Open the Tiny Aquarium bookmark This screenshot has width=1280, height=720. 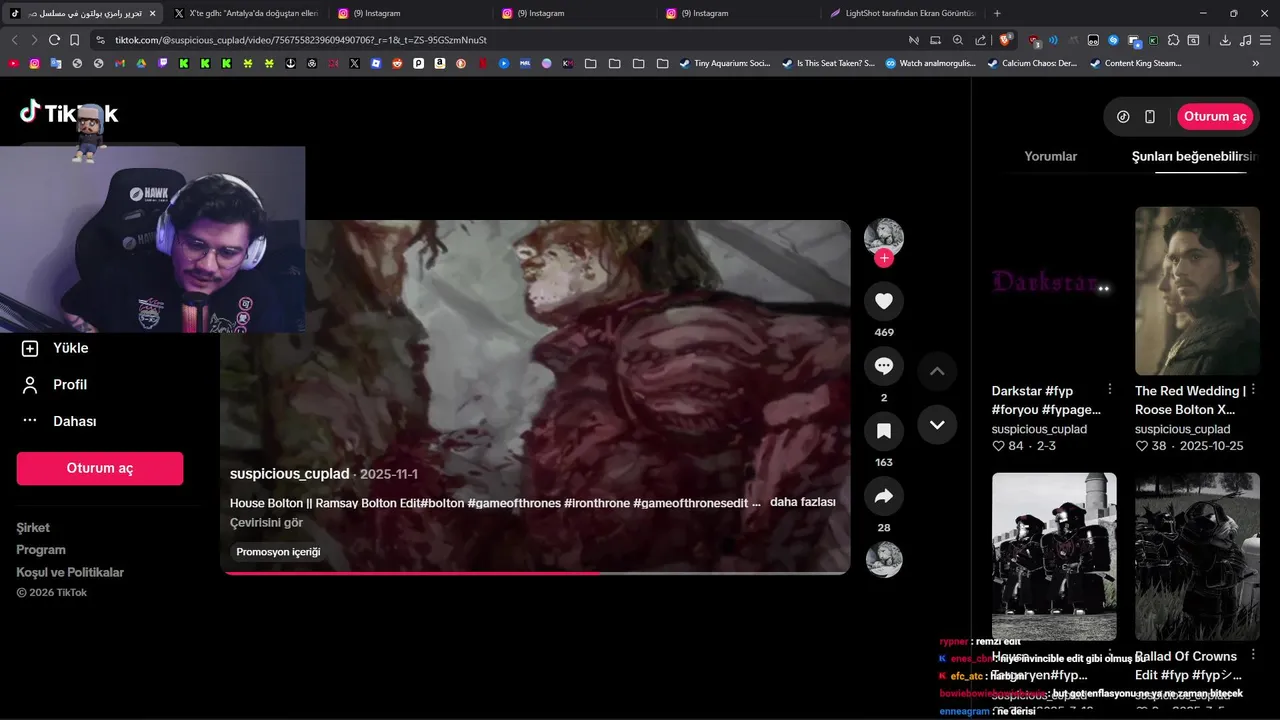point(725,63)
